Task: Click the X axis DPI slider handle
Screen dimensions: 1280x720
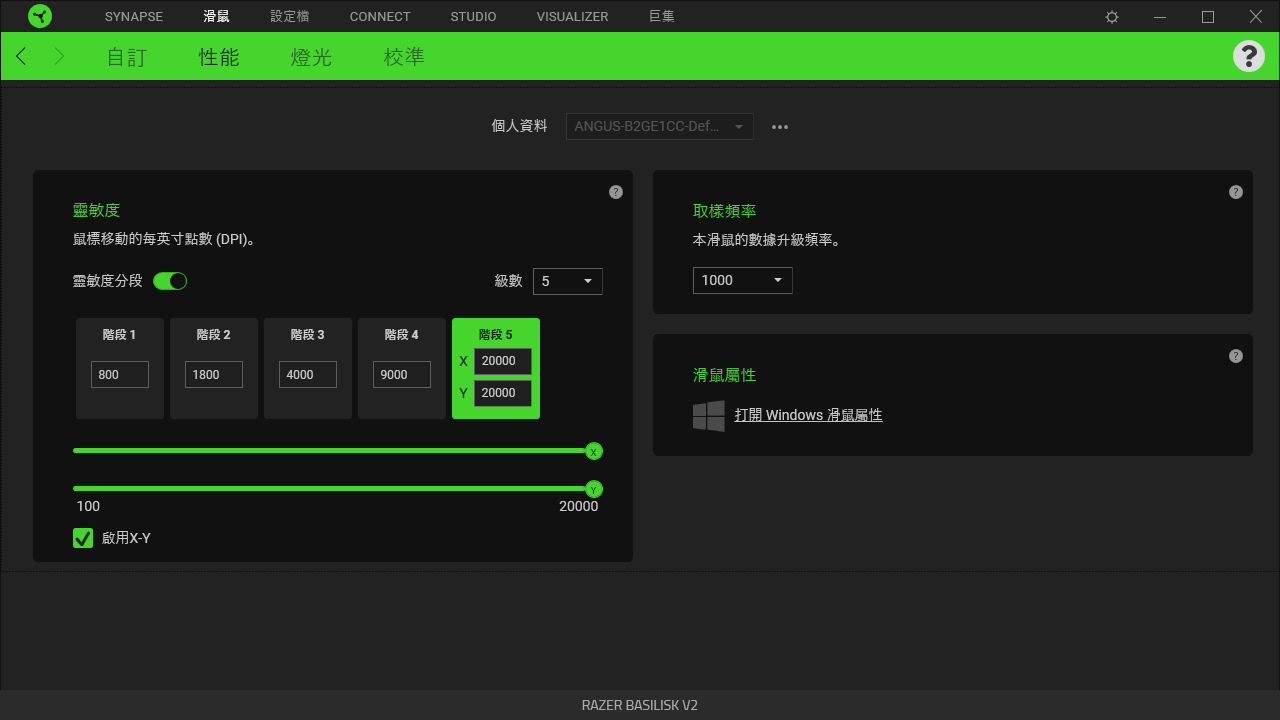Action: tap(594, 452)
